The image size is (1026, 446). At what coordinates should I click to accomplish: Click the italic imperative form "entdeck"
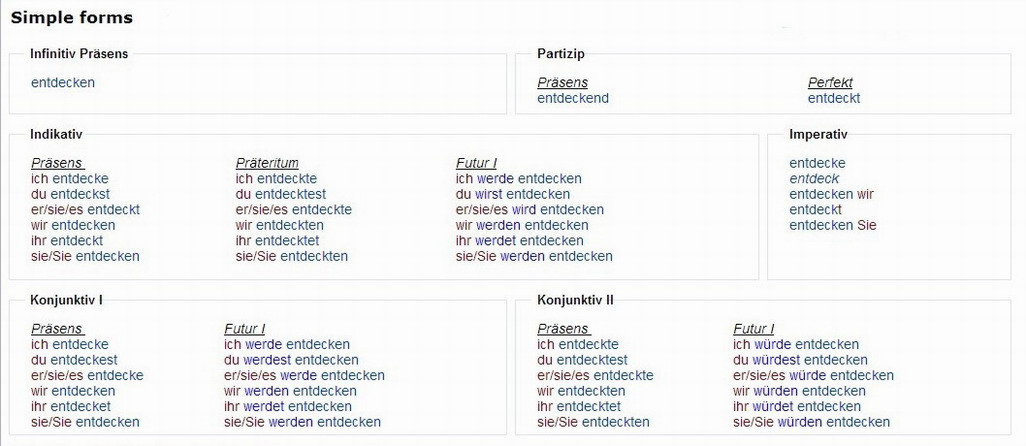click(814, 179)
